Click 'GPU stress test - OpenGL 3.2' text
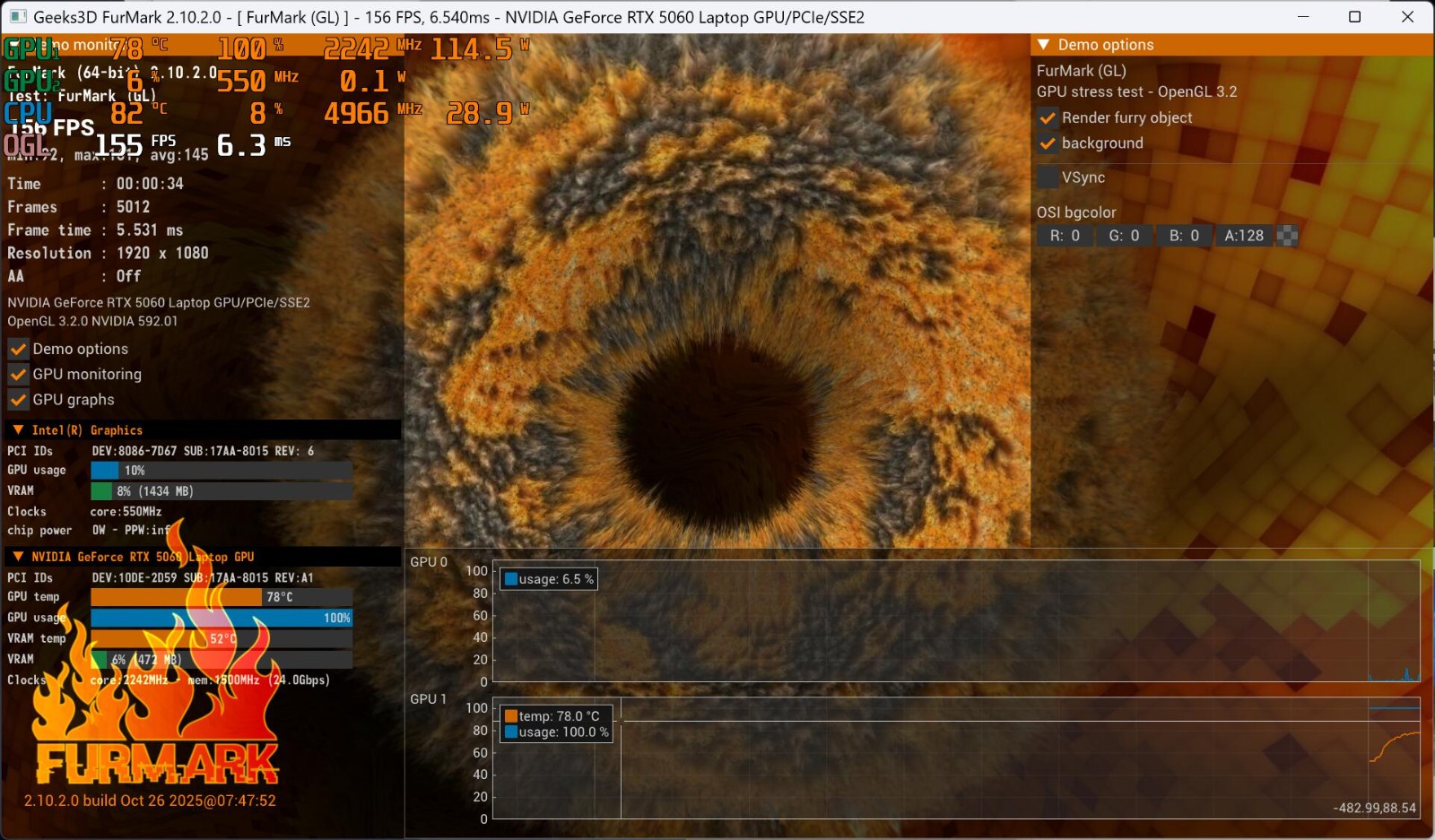1435x840 pixels. [1137, 91]
